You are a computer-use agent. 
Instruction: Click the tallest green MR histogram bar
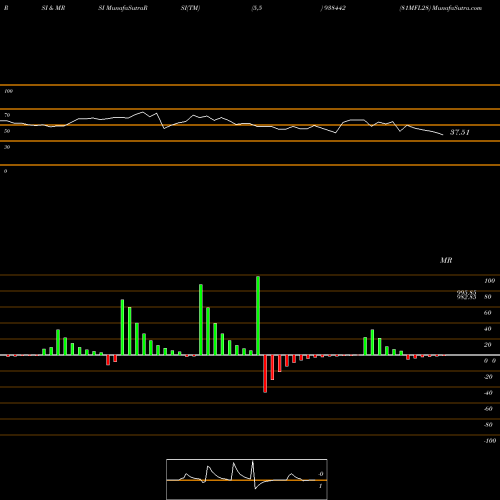[258, 315]
